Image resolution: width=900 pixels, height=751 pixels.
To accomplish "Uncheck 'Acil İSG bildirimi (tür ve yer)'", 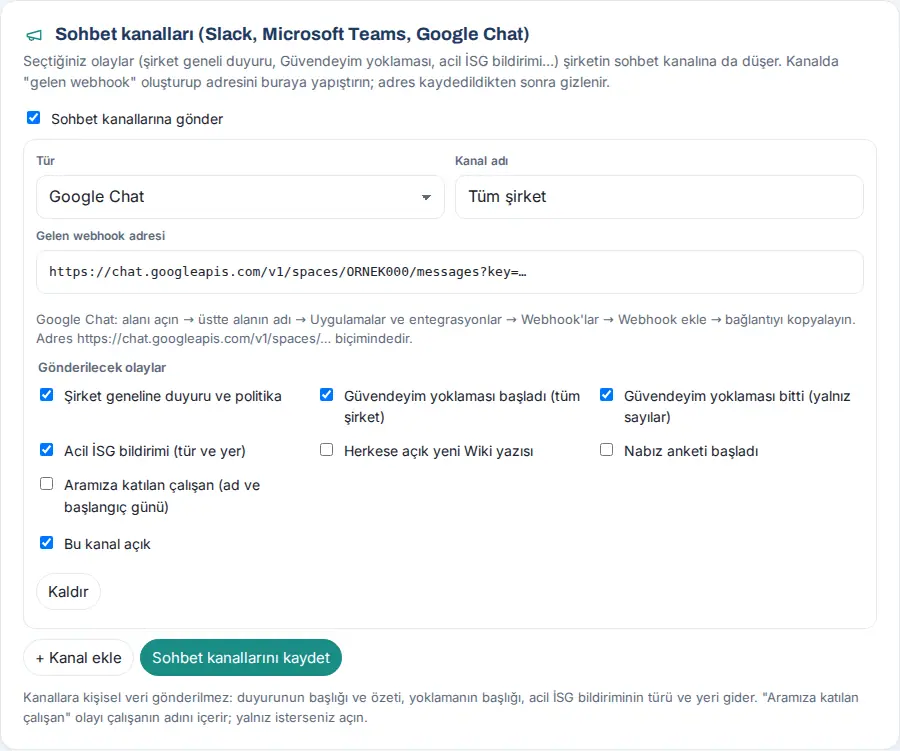I will pyautogui.click(x=46, y=450).
